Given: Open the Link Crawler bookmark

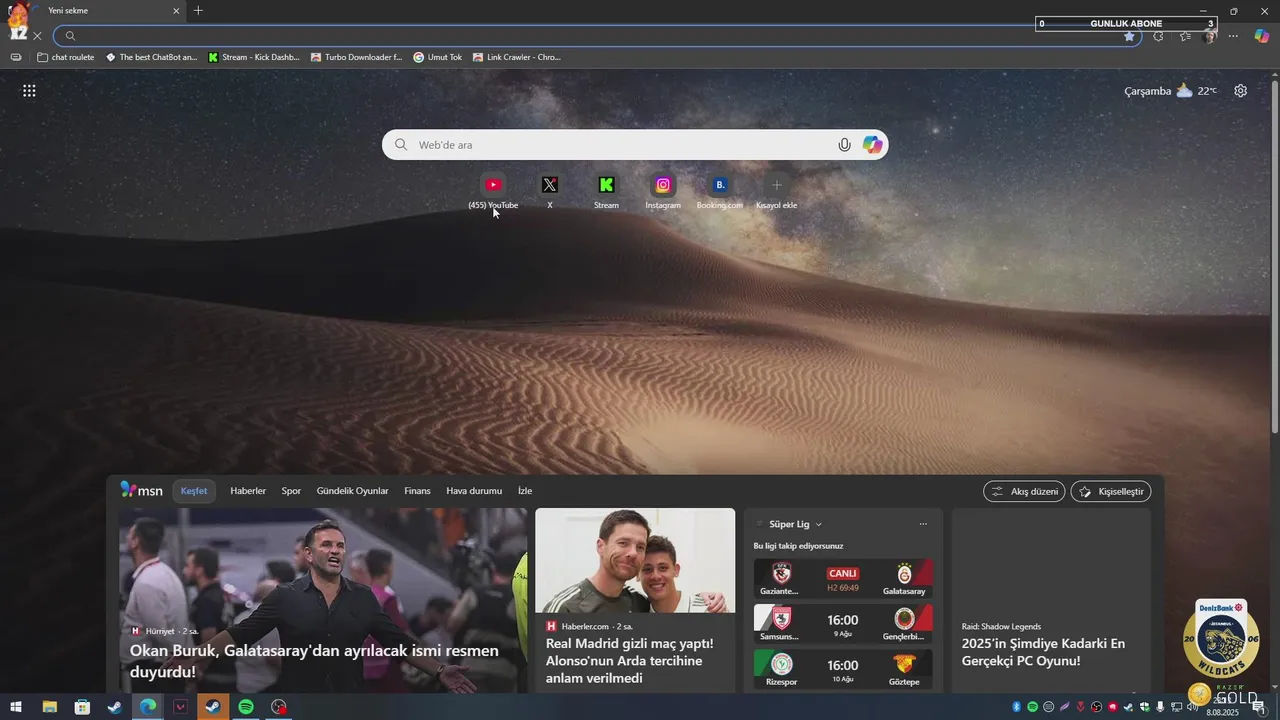Looking at the screenshot, I should (x=517, y=57).
